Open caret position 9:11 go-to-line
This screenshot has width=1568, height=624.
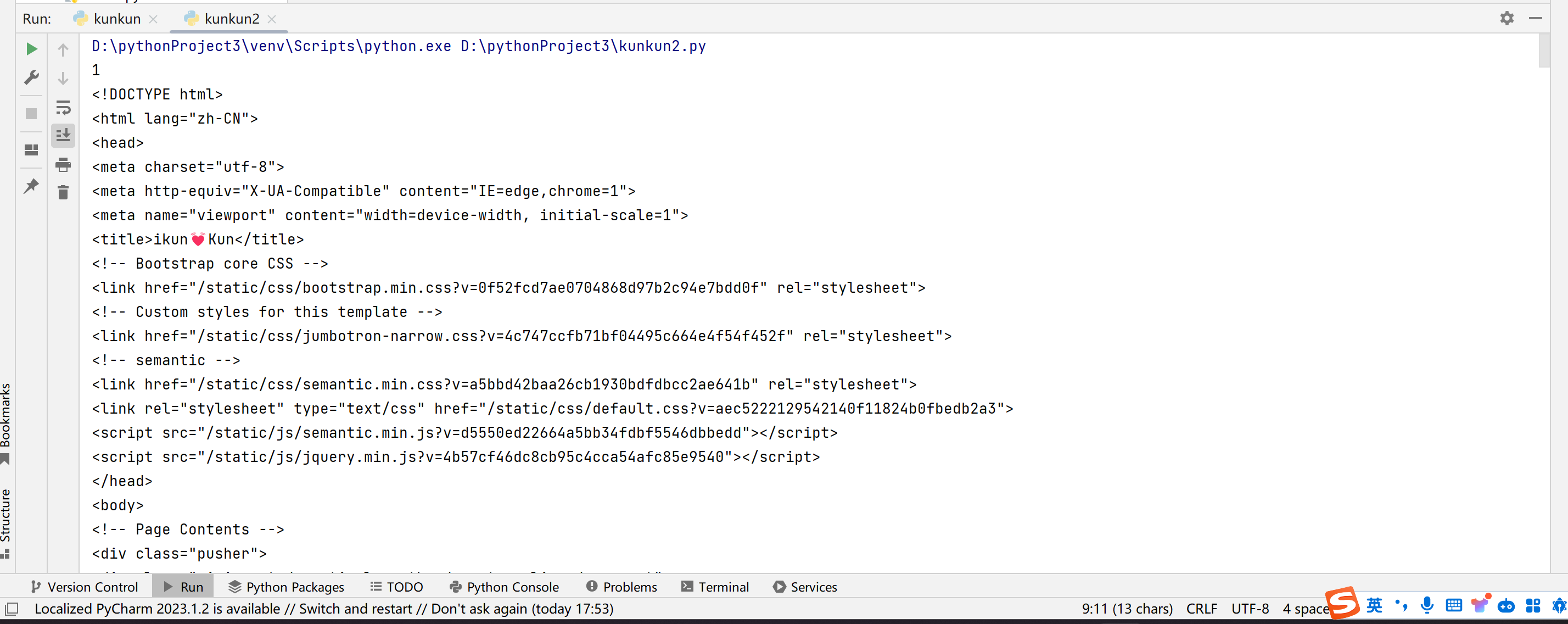click(x=1127, y=609)
